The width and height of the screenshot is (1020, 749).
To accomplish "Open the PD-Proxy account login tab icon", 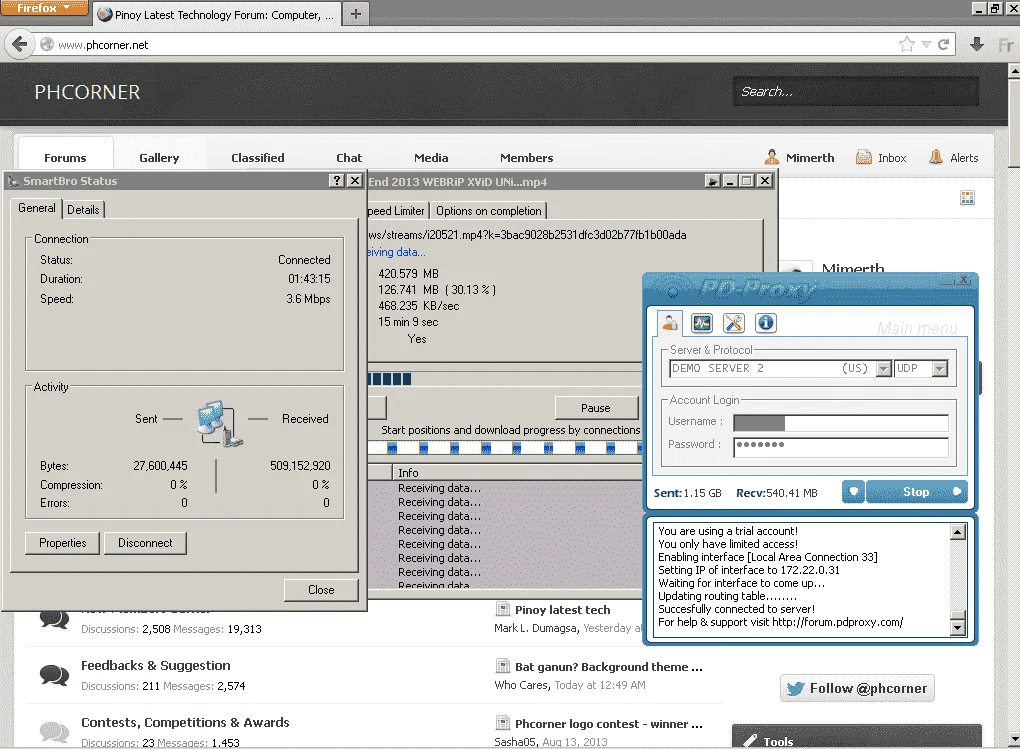I will pyautogui.click(x=669, y=322).
